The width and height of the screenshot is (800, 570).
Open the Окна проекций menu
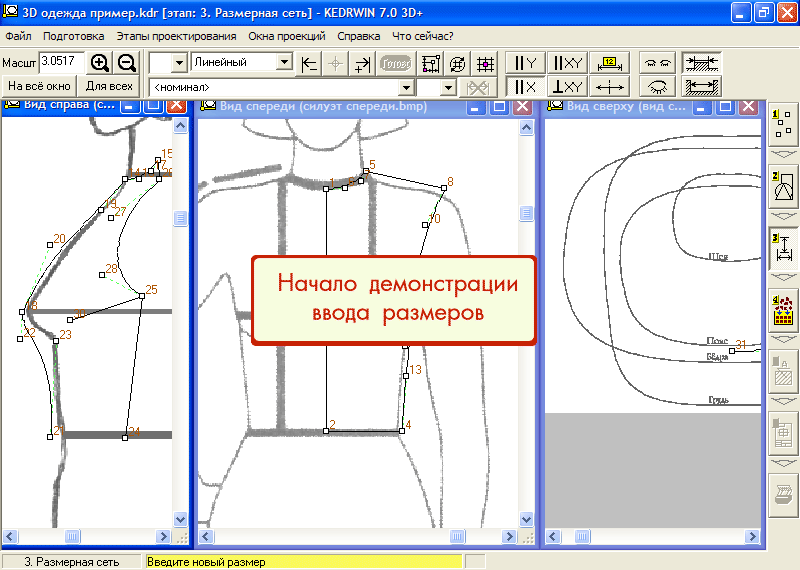(287, 36)
